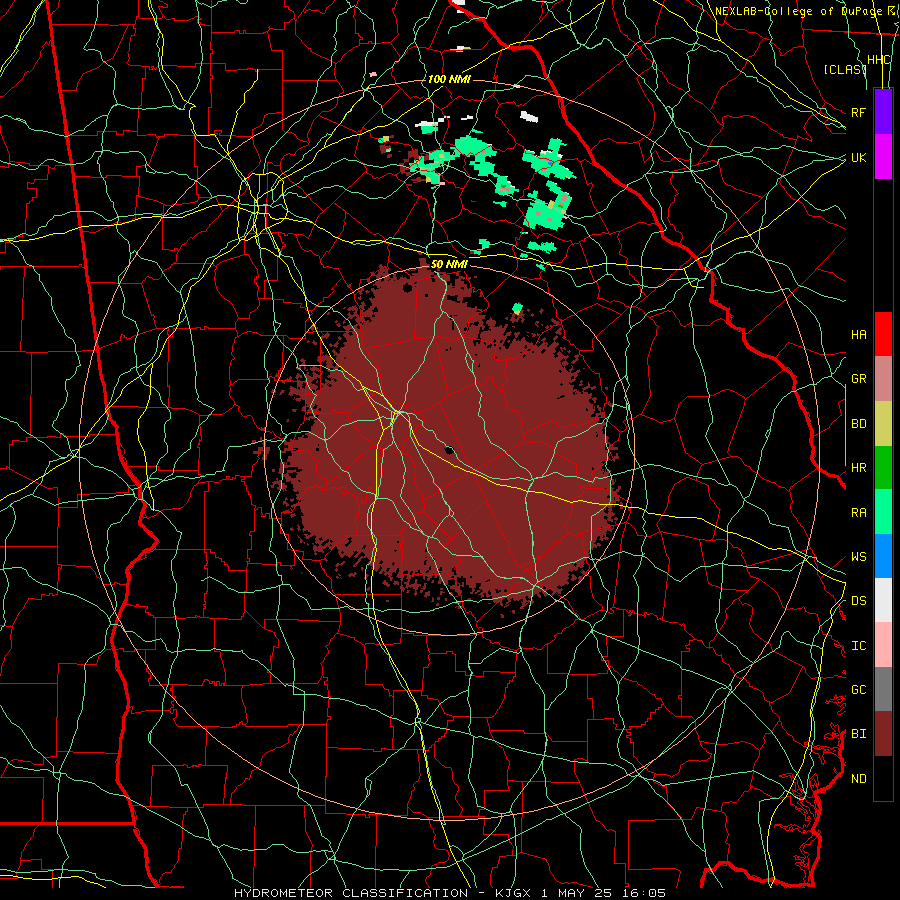Click the GC gray legend swatch
The width and height of the screenshot is (900, 900).
tap(883, 689)
